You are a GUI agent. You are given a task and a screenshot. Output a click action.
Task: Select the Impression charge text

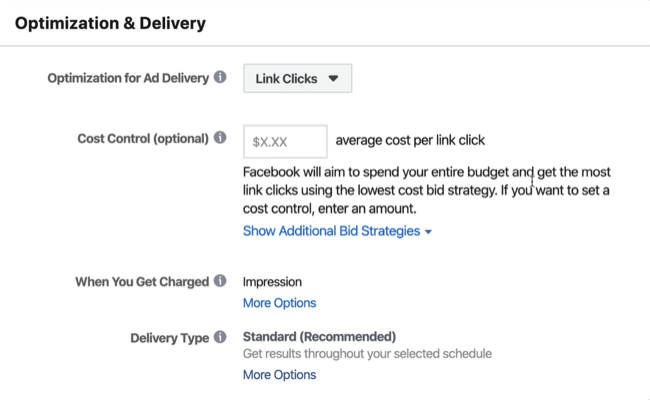tap(272, 282)
